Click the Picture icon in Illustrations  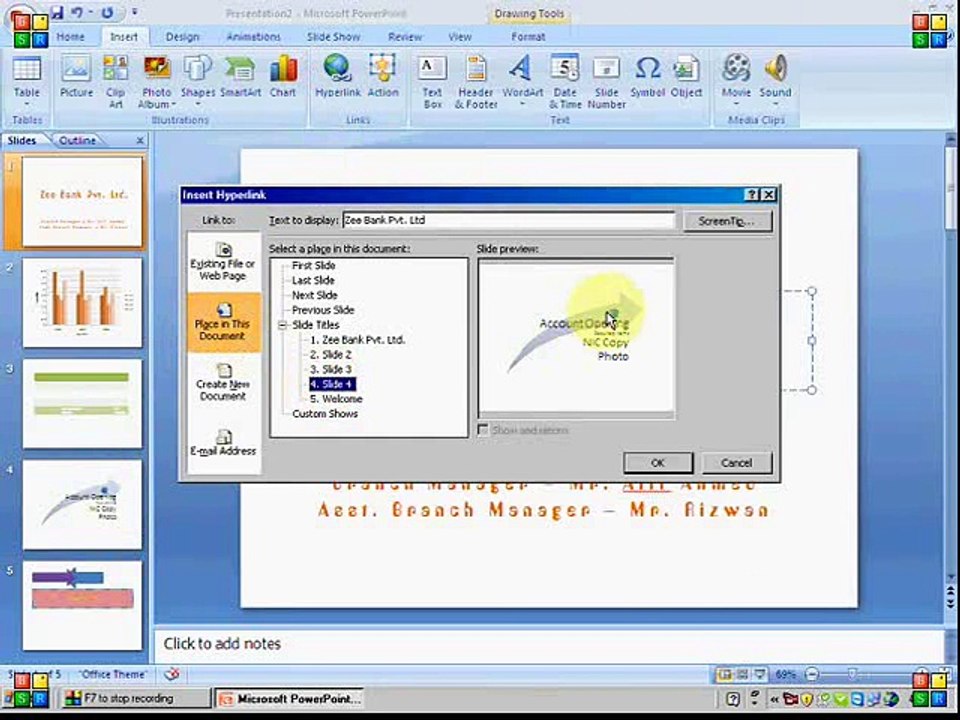[x=77, y=77]
